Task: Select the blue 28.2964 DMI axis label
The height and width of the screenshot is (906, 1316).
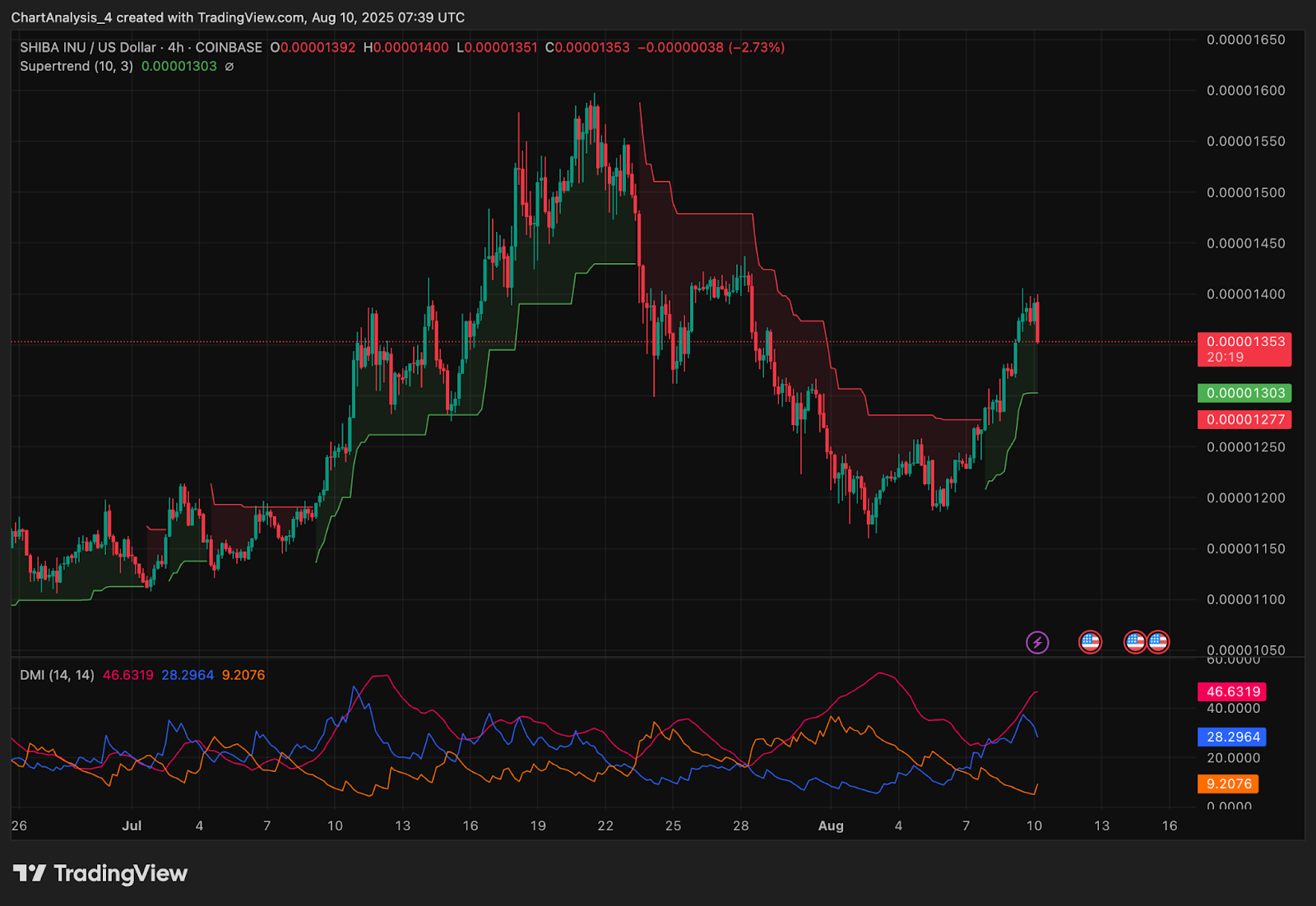Action: (1232, 737)
